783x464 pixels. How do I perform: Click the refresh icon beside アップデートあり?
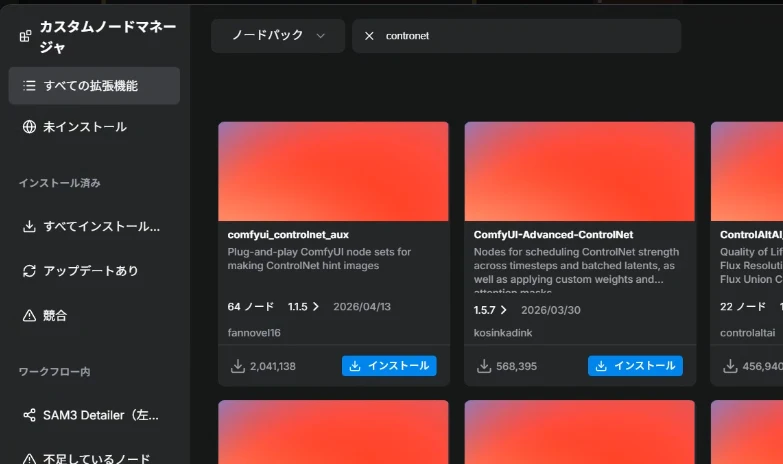click(x=29, y=271)
